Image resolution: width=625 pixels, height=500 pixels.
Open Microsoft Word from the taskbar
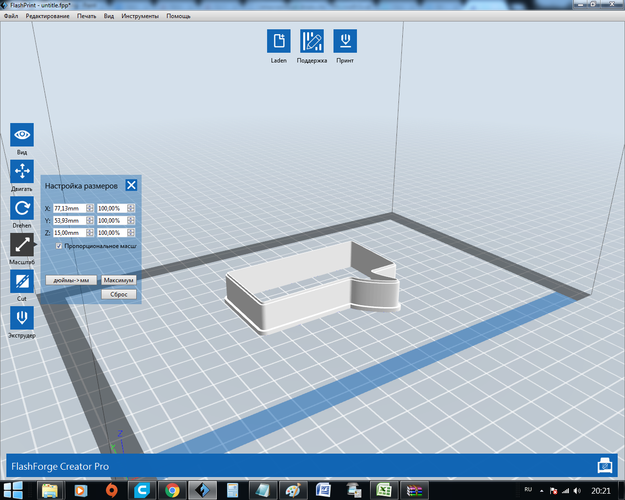pos(323,490)
